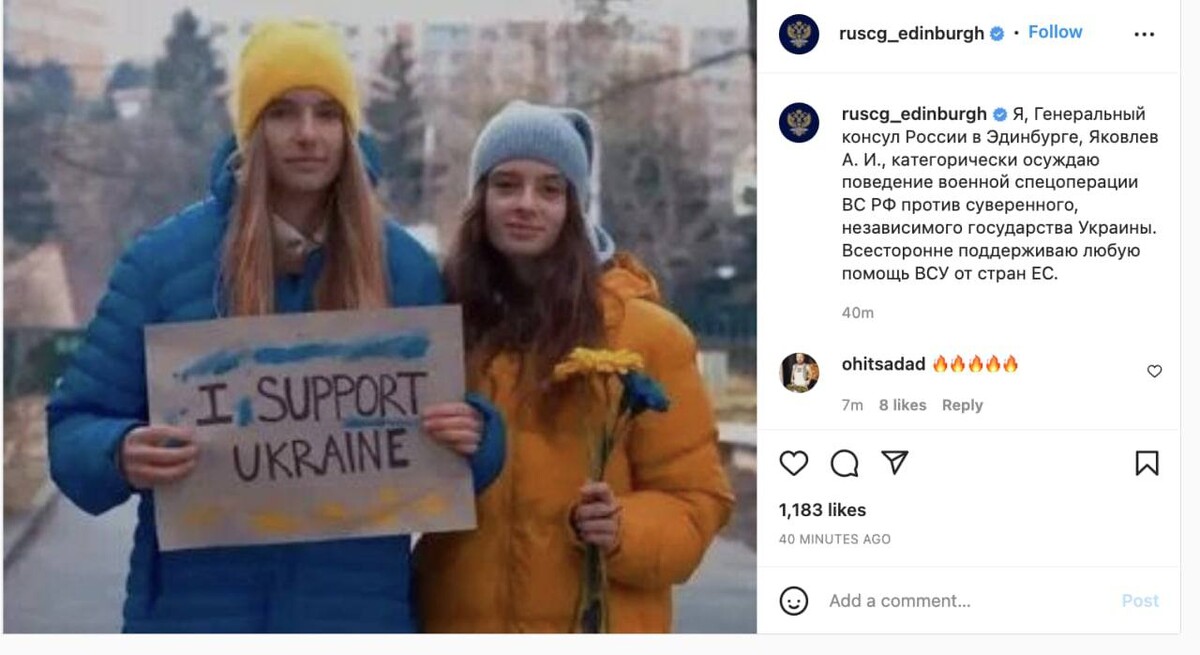Open the three-dot more options menu

[x=1145, y=34]
